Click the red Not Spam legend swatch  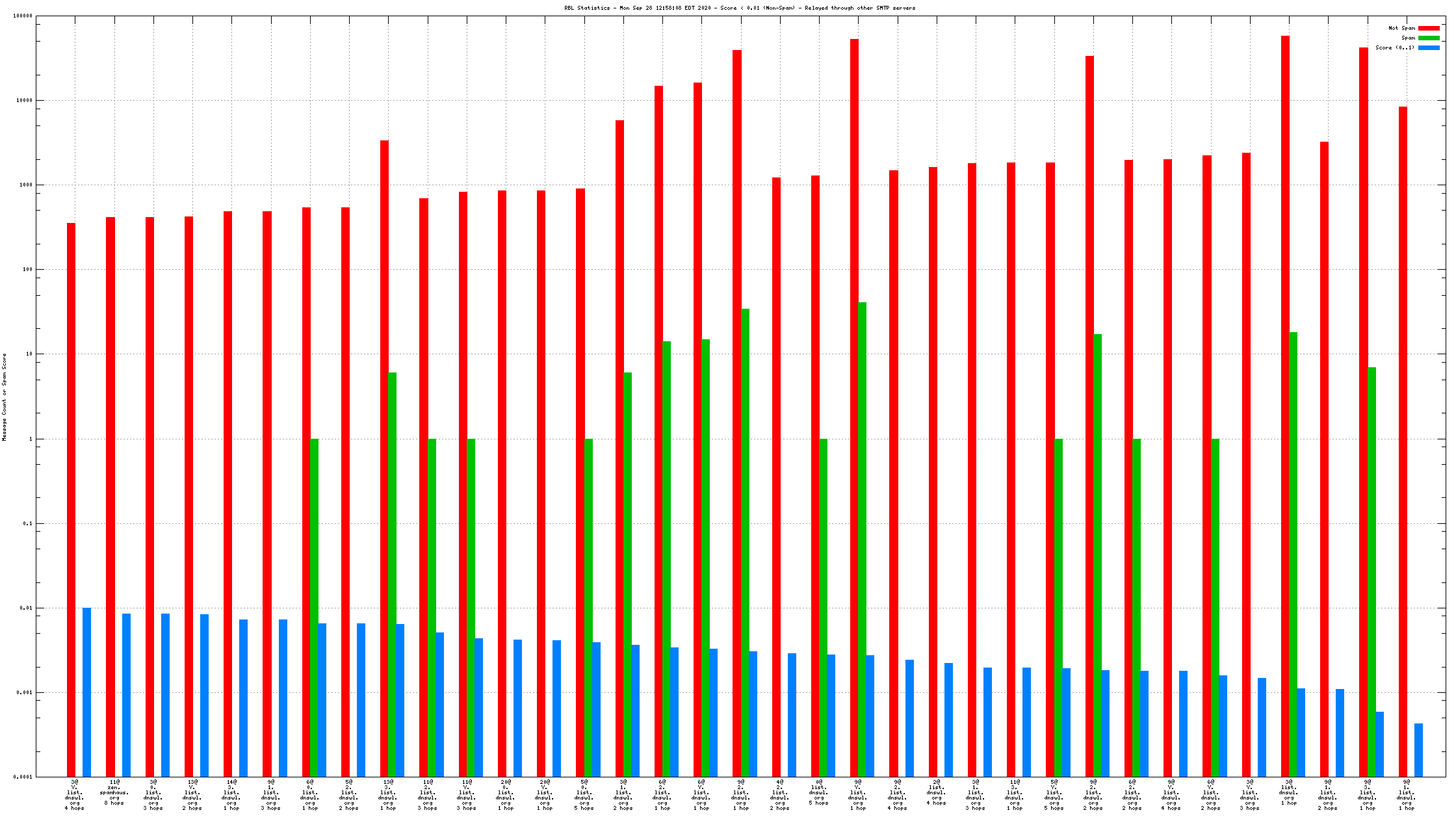(1429, 28)
